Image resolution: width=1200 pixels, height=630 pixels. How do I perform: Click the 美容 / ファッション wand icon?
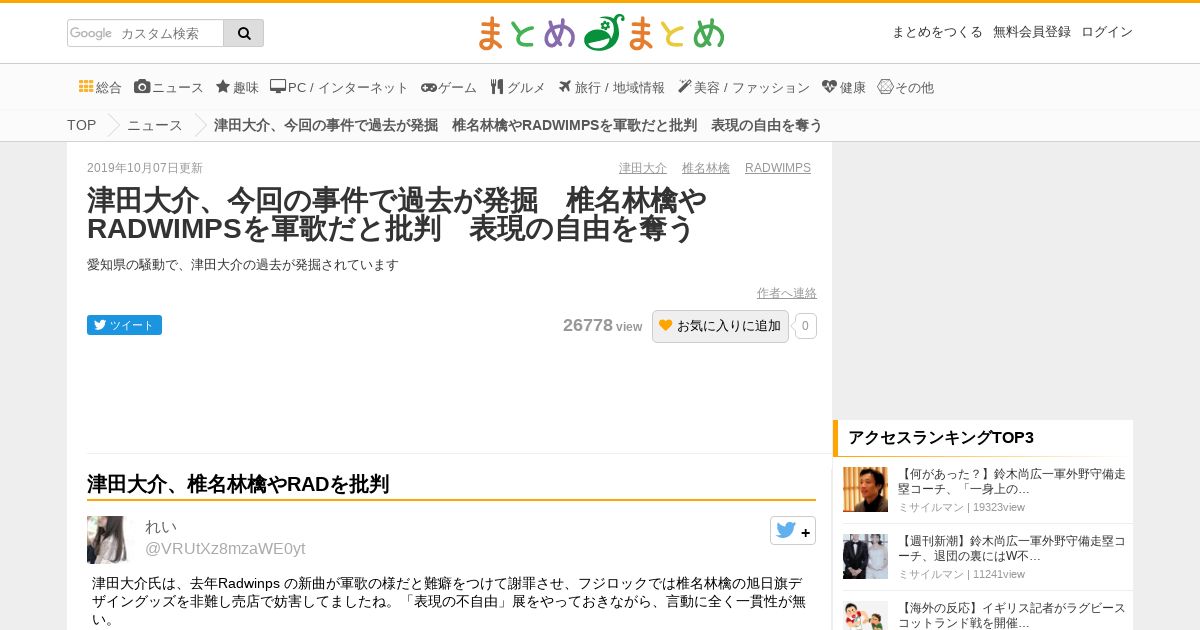tap(684, 86)
